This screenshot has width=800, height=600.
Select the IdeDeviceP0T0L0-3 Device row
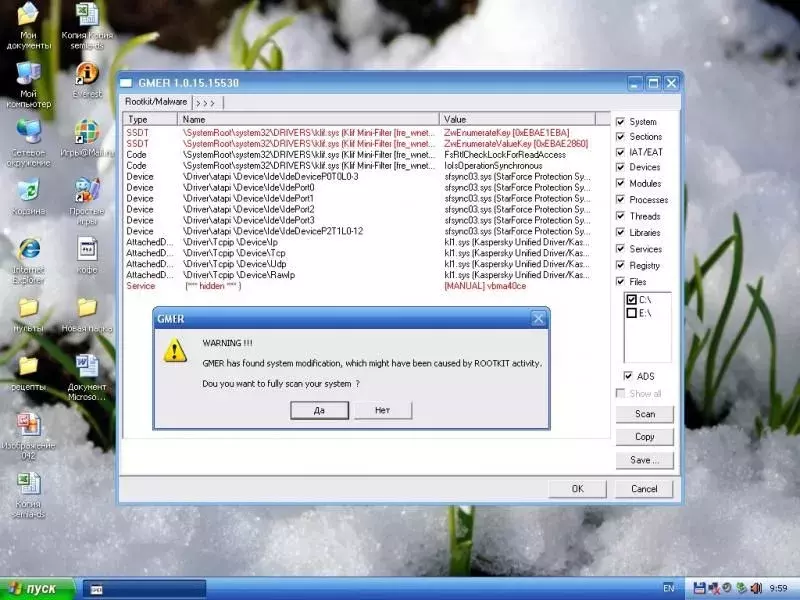[358, 177]
